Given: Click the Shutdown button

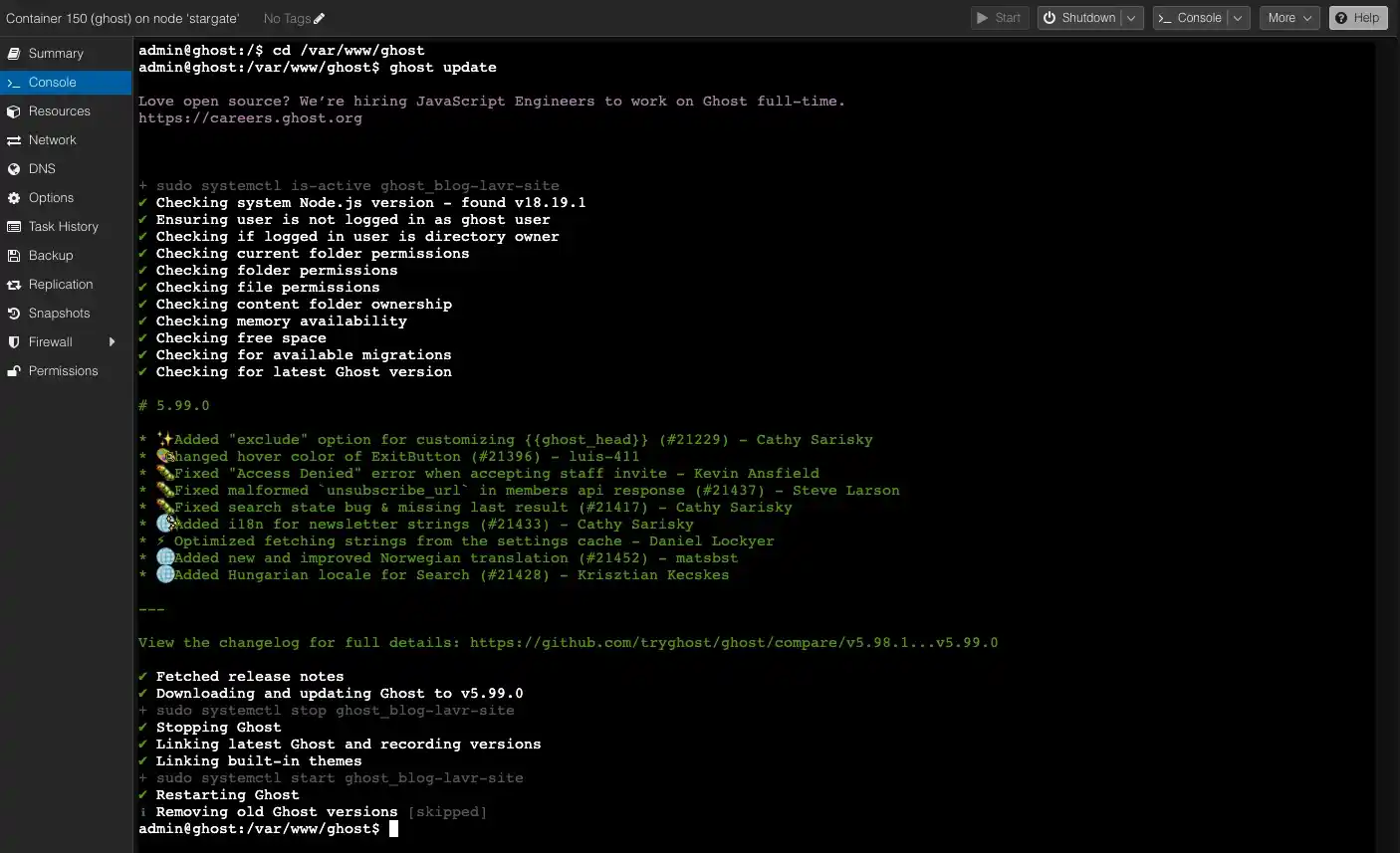Looking at the screenshot, I should tap(1079, 18).
